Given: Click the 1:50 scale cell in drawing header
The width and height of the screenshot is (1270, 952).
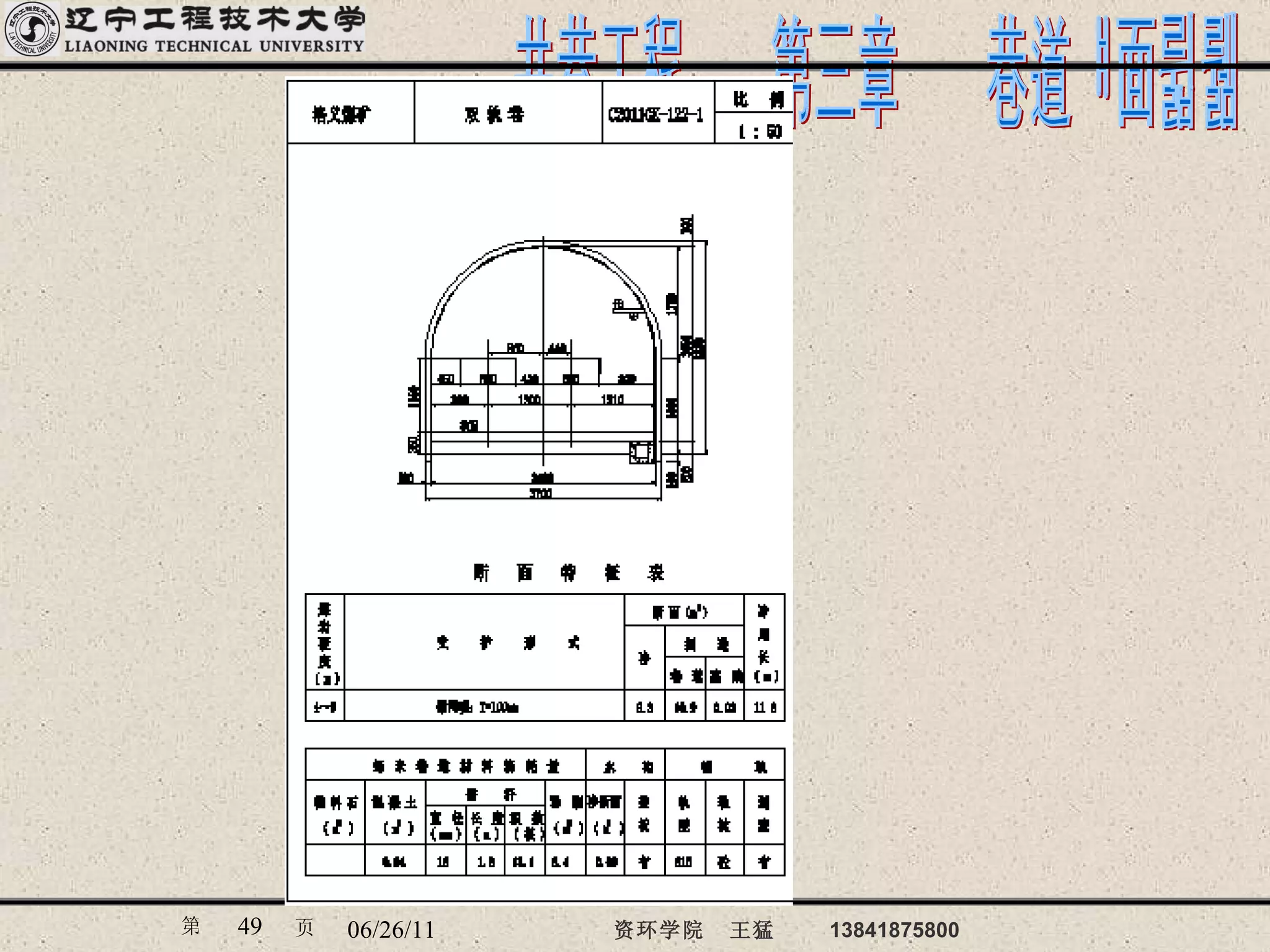Looking at the screenshot, I should click(x=759, y=131).
